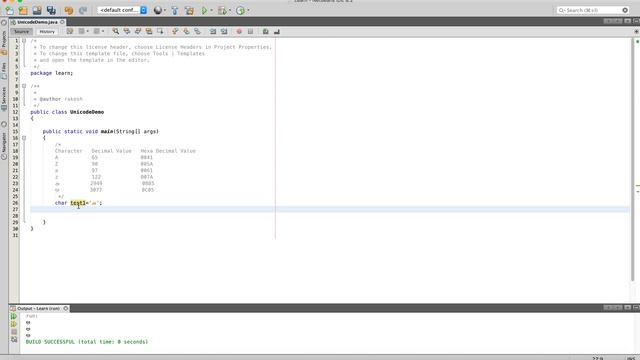640x360 pixels.
Task: Switch to Source view
Action: click(x=21, y=31)
